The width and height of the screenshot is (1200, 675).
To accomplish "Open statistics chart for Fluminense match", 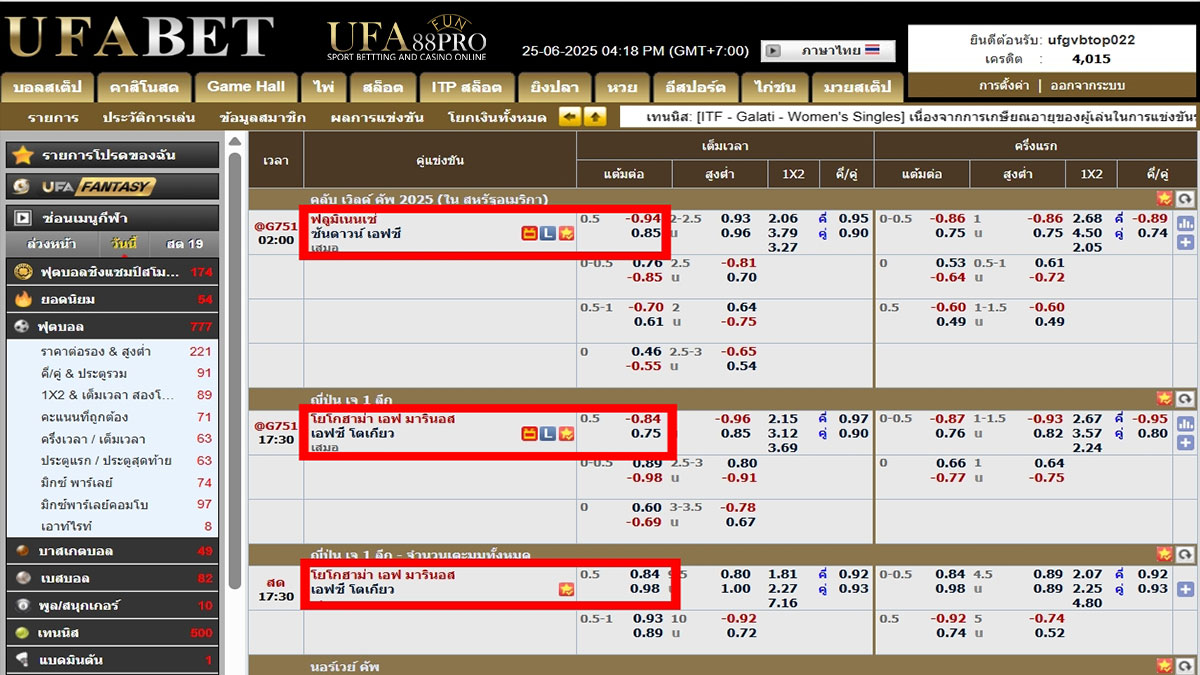I will click(x=1185, y=224).
